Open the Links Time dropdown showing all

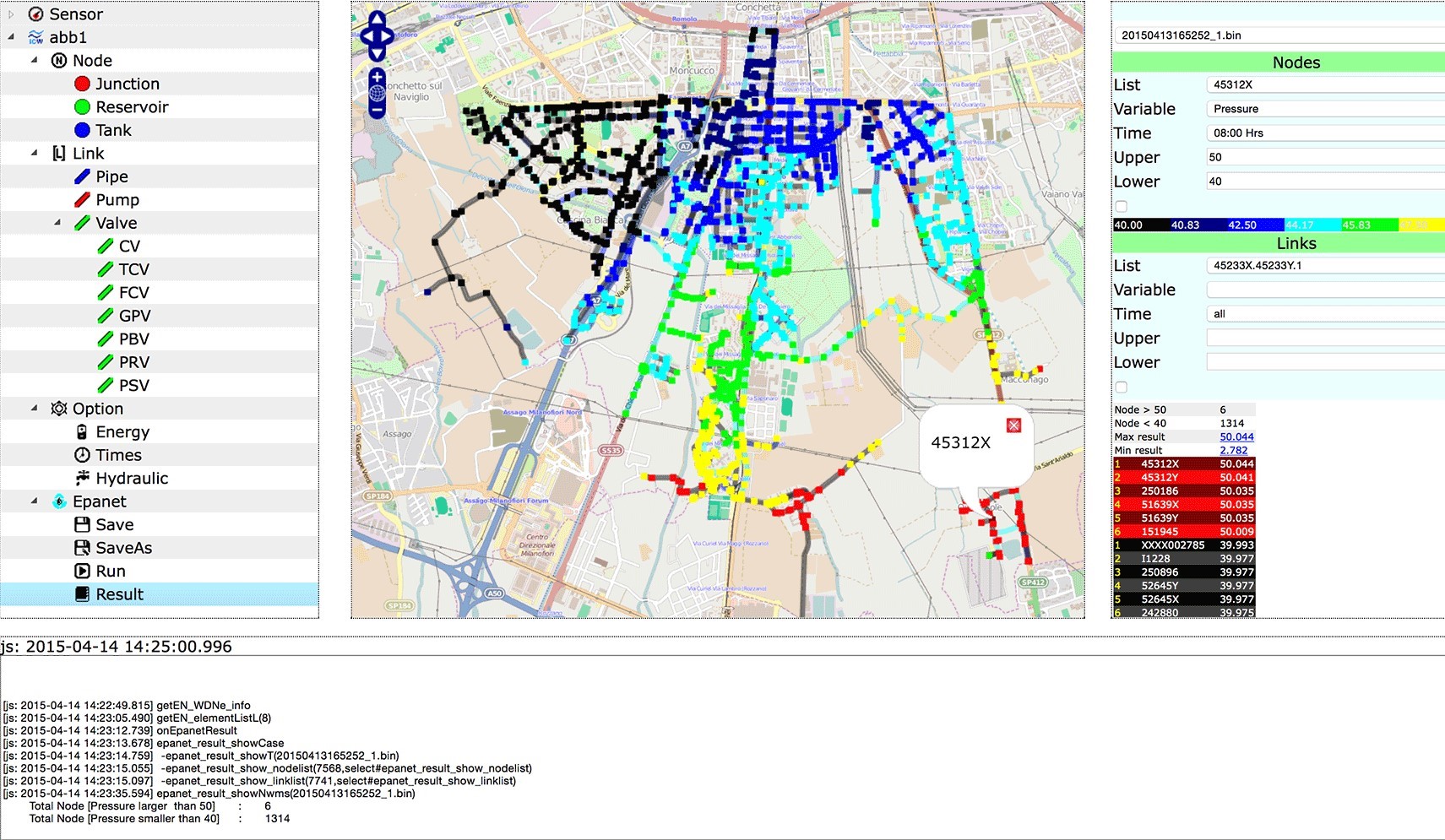[1326, 314]
